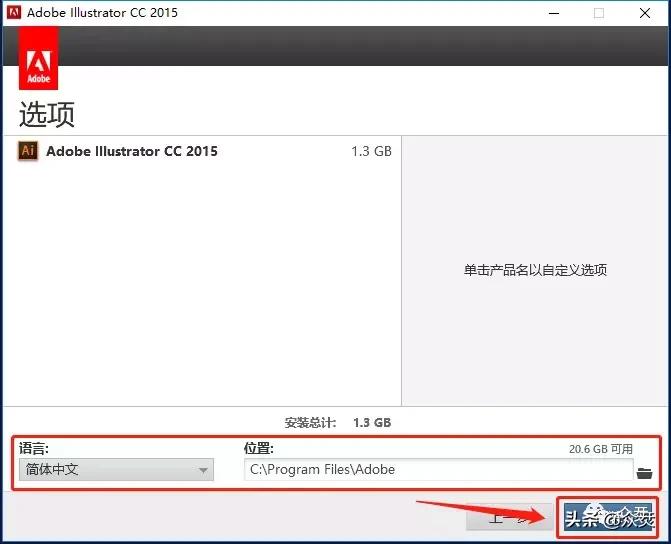Close the Adobe Illustrator CC 2015 installer window
This screenshot has height=544, width=671.
click(645, 13)
